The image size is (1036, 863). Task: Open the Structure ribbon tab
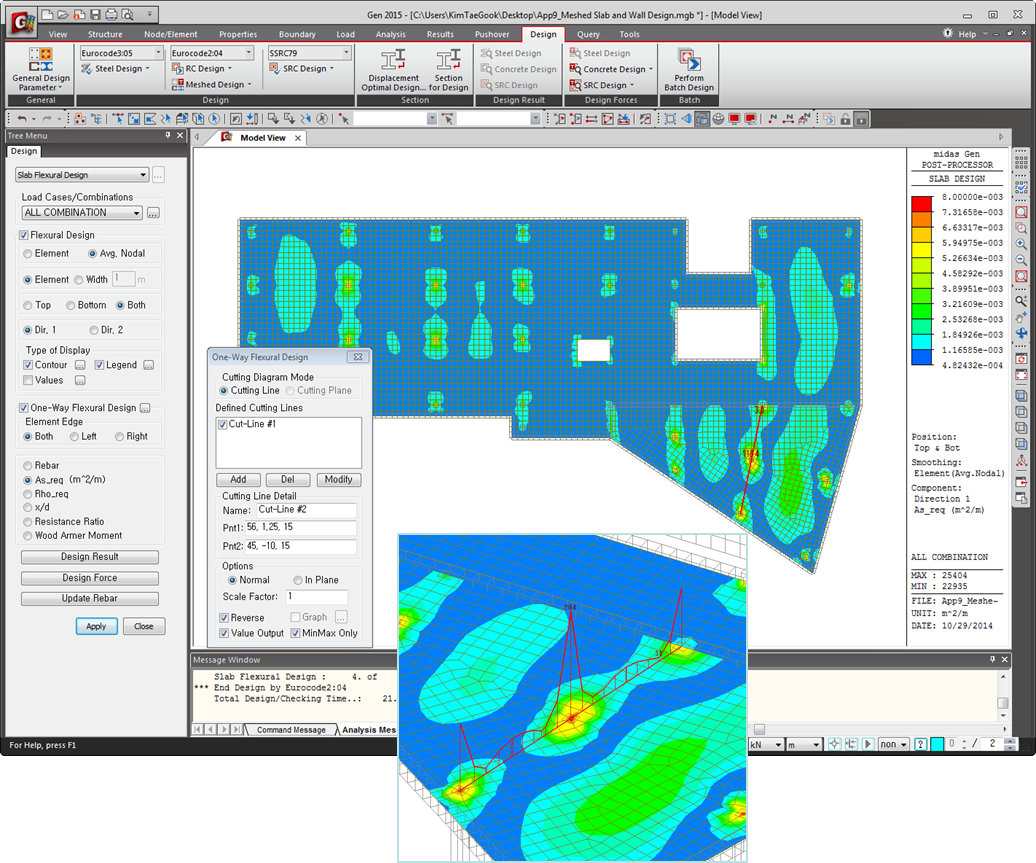coord(105,34)
